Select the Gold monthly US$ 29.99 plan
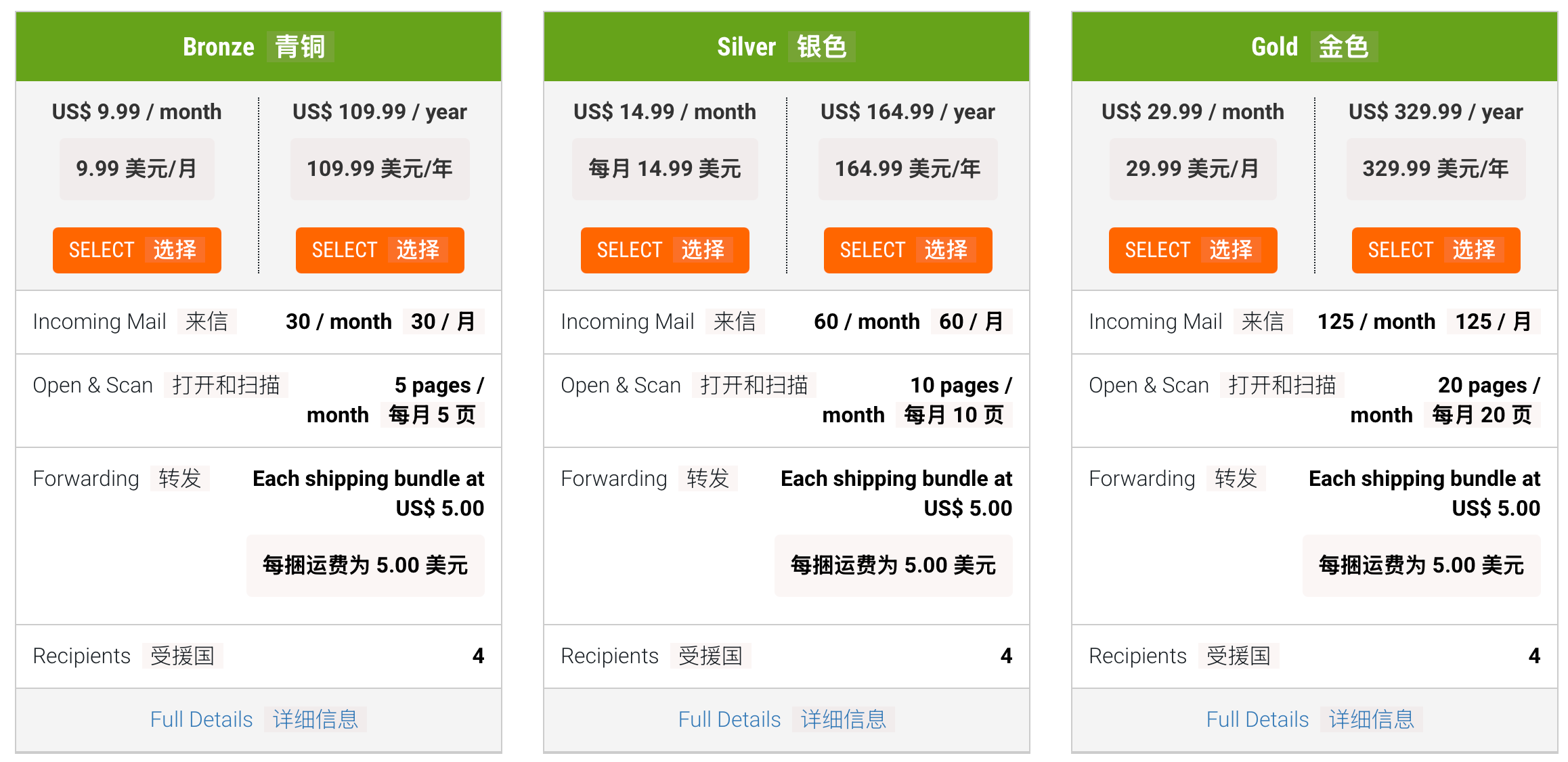This screenshot has height=762, width=1568. click(x=1193, y=250)
